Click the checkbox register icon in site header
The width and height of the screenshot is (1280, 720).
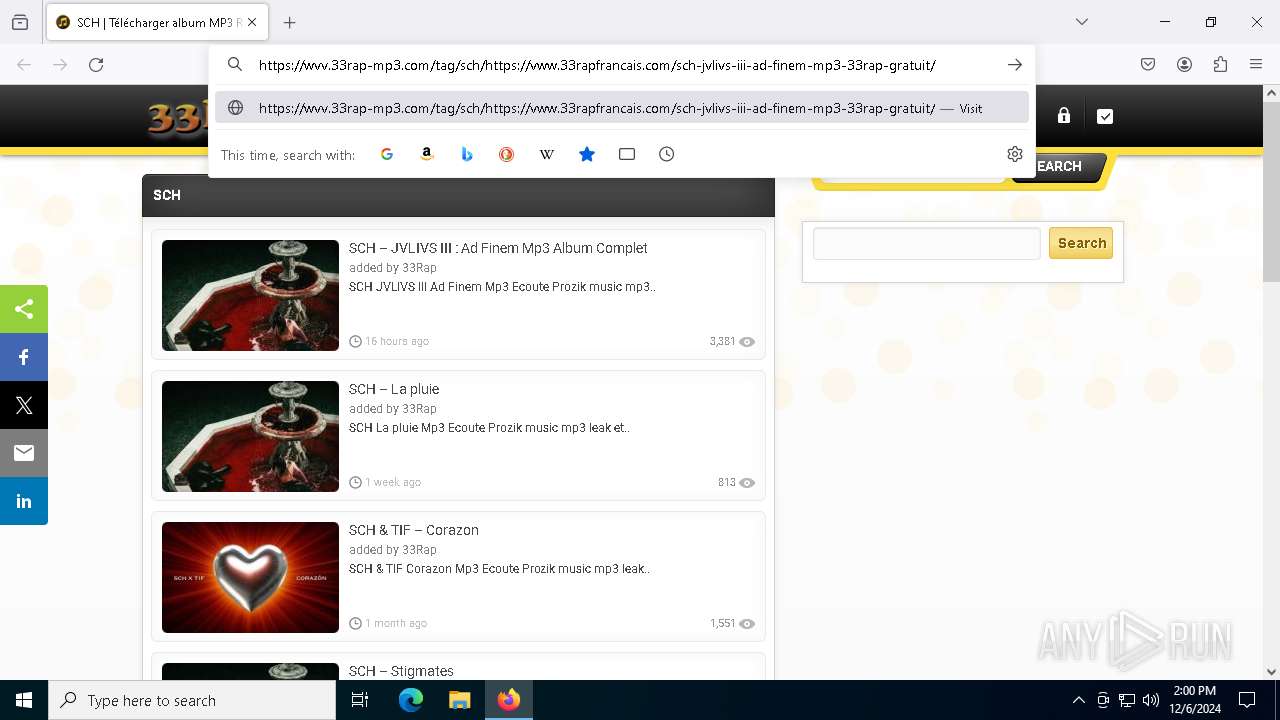click(x=1105, y=116)
